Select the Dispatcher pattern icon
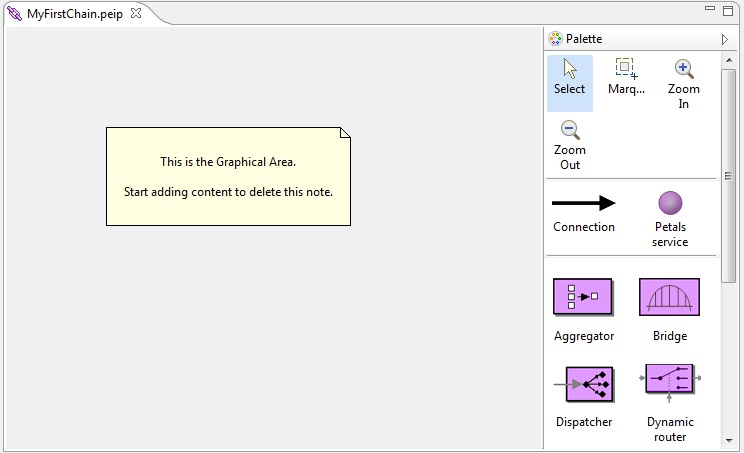 pos(583,383)
